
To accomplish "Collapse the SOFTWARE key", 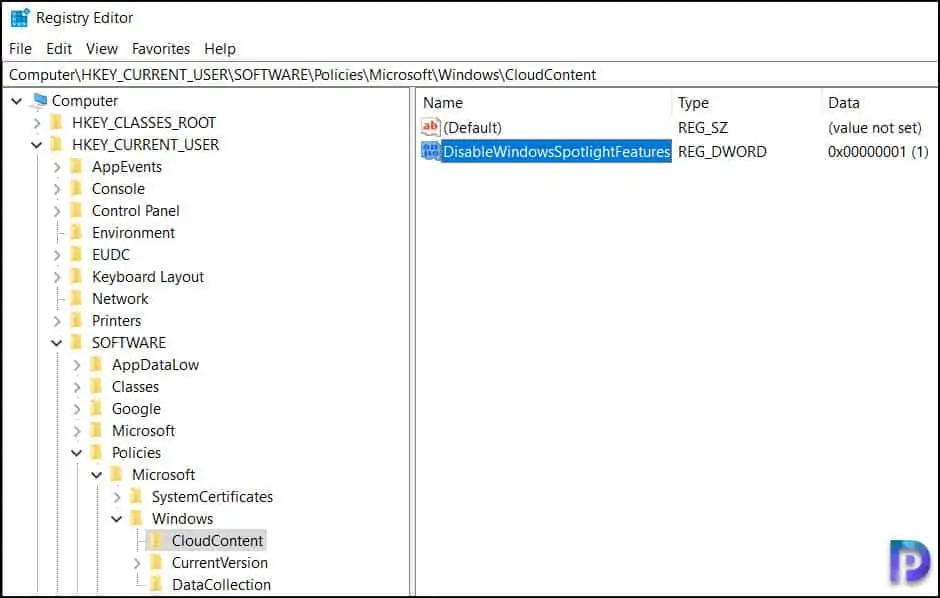I will point(56,343).
